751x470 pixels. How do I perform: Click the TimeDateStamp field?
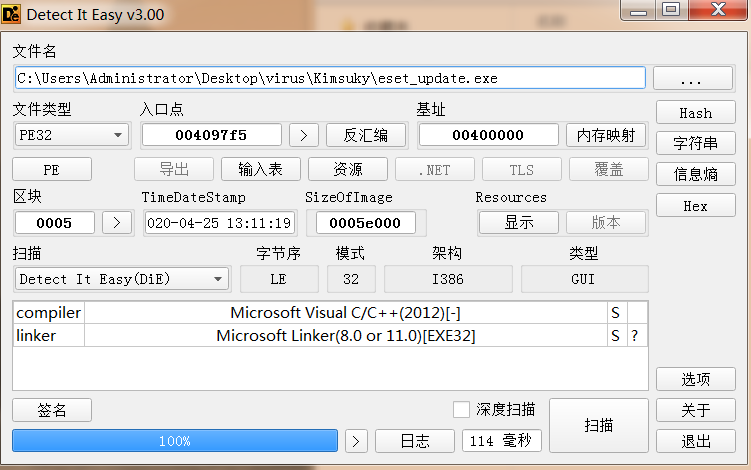coord(219,223)
